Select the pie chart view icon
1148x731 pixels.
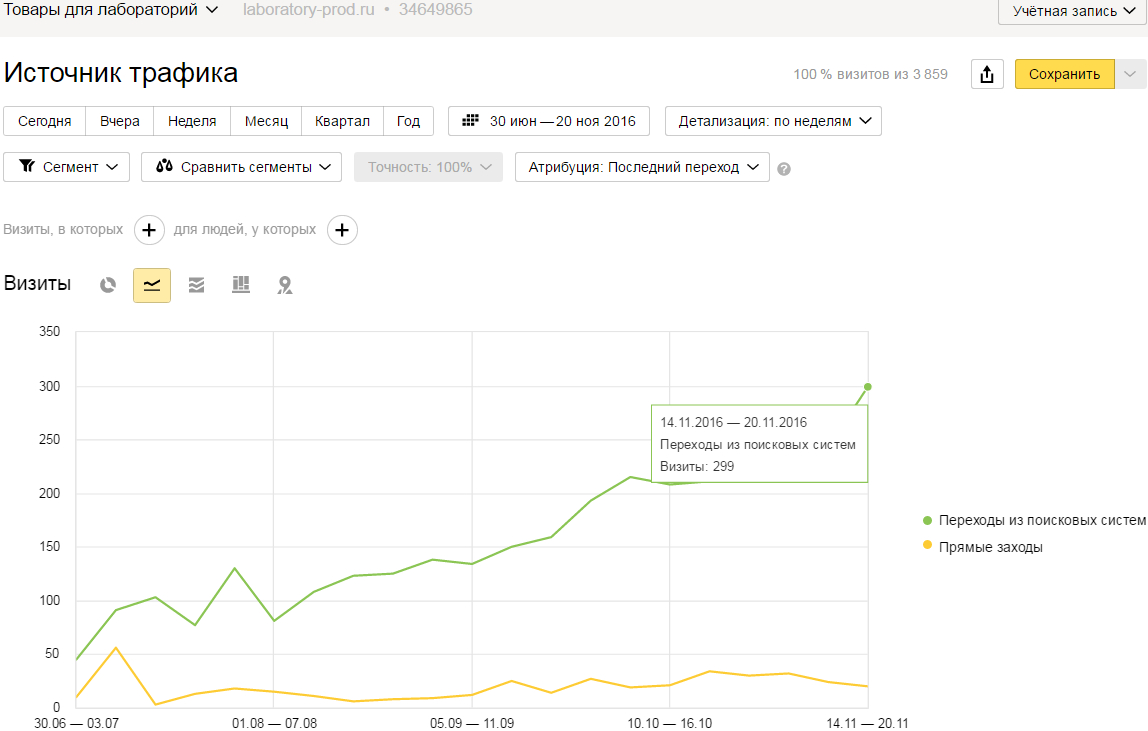pos(108,285)
